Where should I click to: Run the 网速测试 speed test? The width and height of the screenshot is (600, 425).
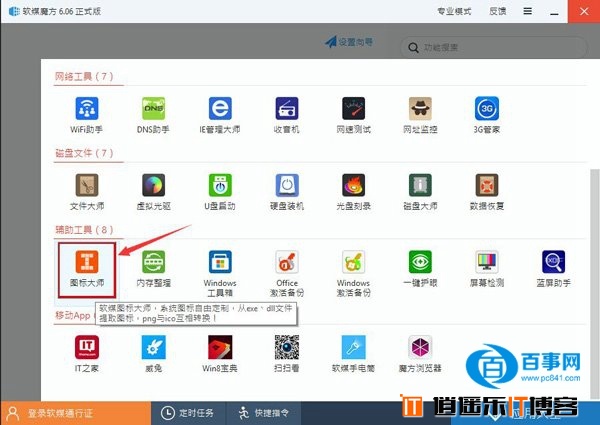[354, 115]
